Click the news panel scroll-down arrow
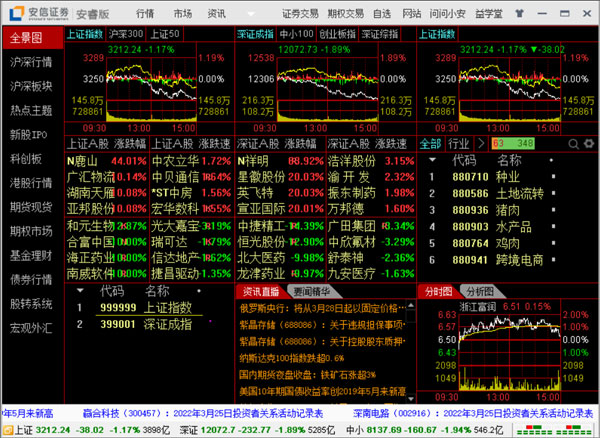The width and height of the screenshot is (600, 438). (x=411, y=399)
